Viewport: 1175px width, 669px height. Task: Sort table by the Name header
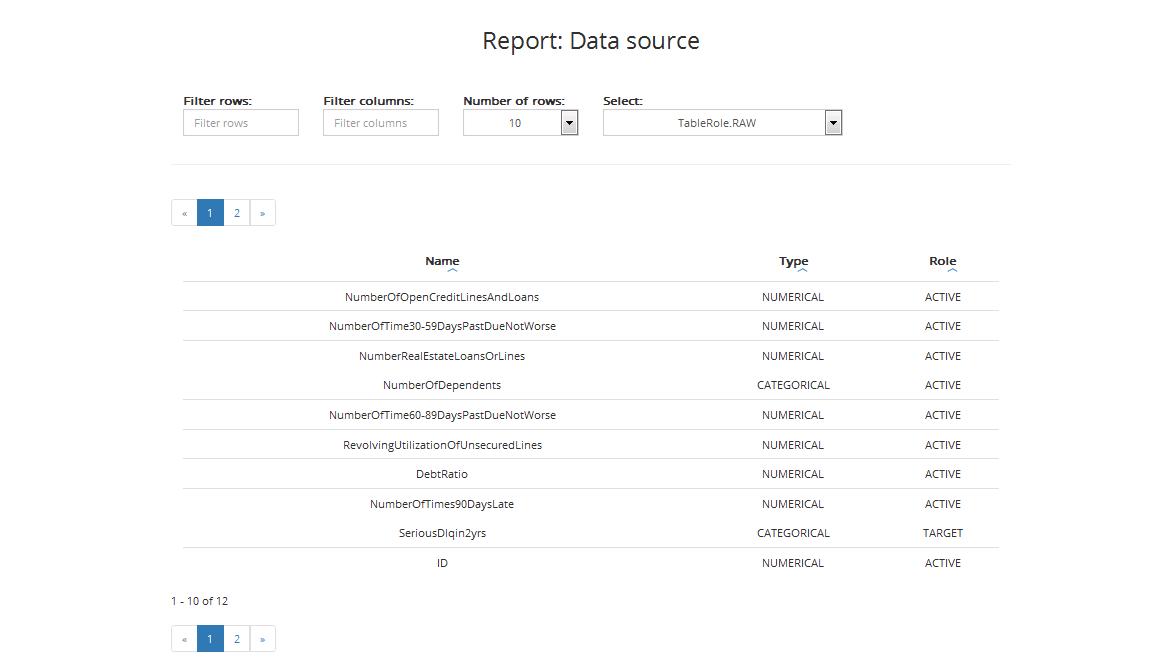pyautogui.click(x=442, y=260)
